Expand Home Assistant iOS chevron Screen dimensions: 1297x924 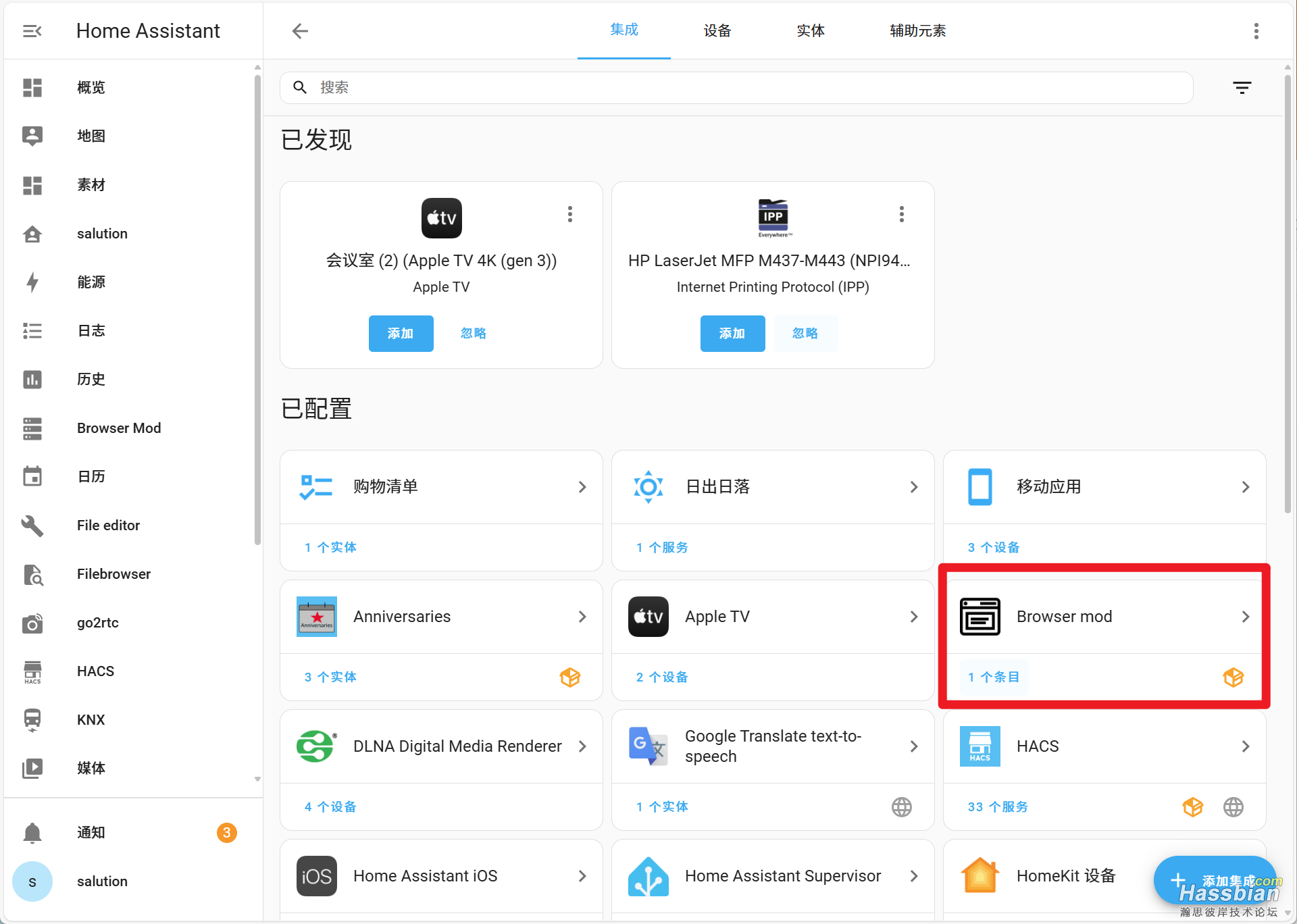582,876
